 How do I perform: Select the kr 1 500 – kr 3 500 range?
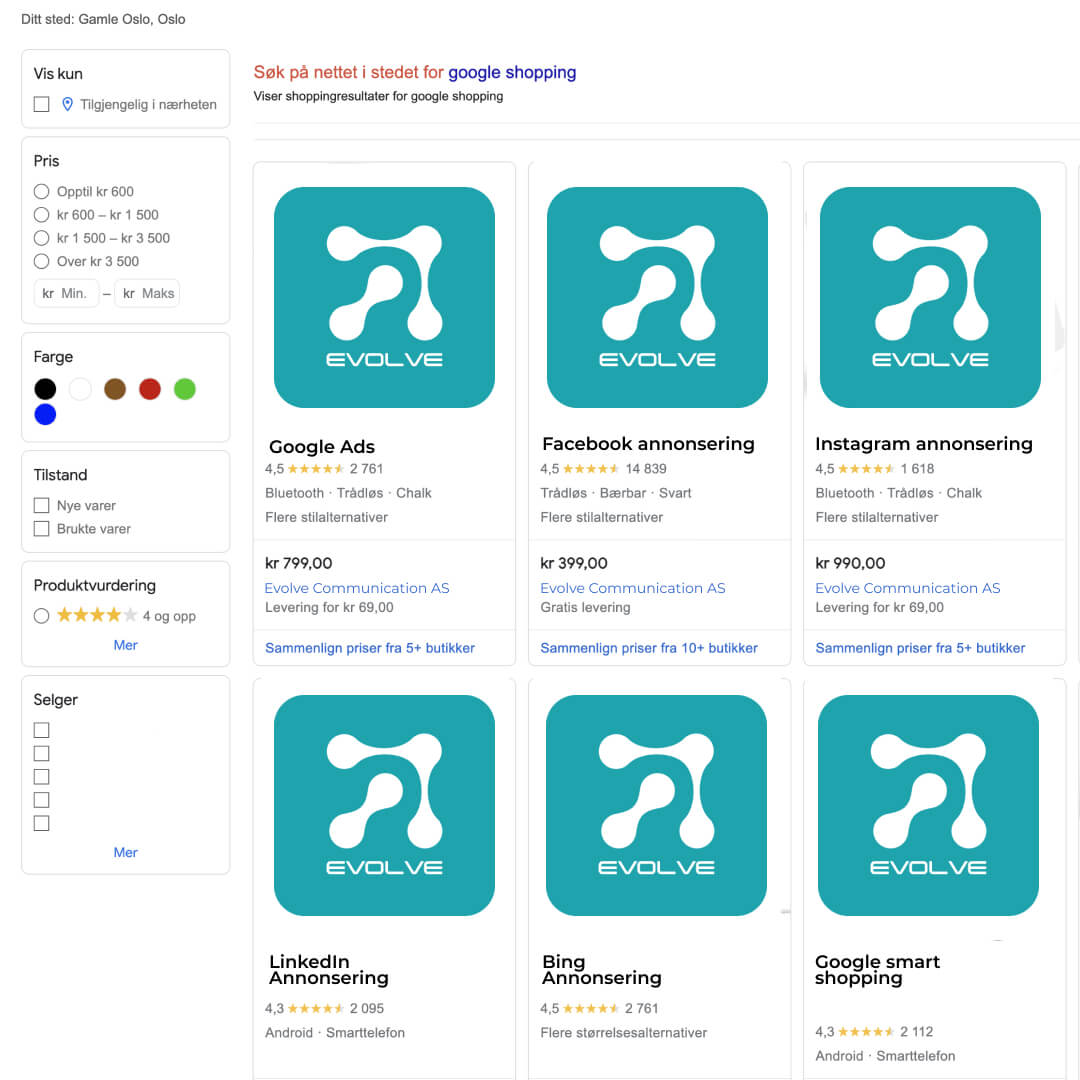tap(41, 238)
